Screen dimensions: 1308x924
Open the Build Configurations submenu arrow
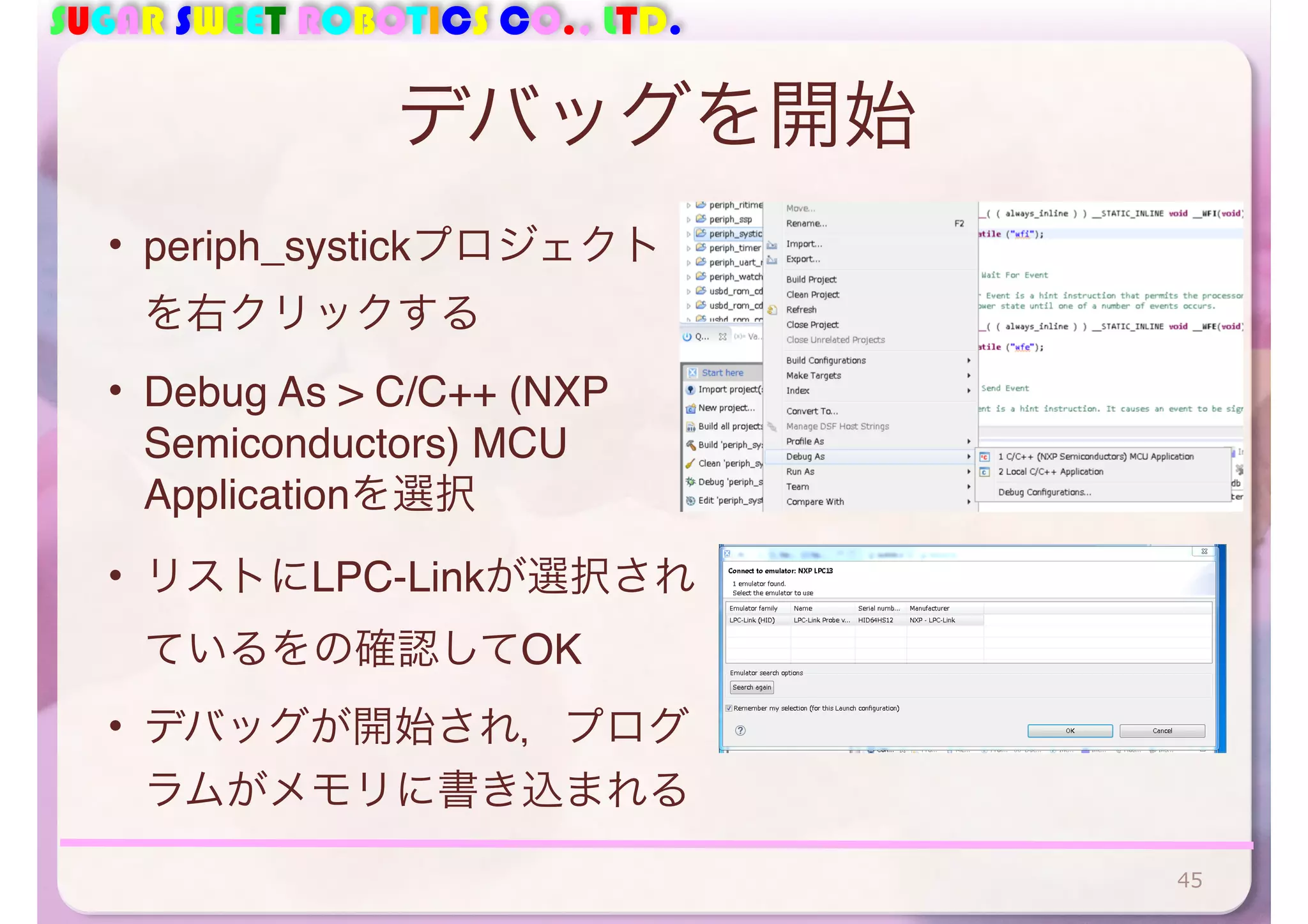click(969, 361)
